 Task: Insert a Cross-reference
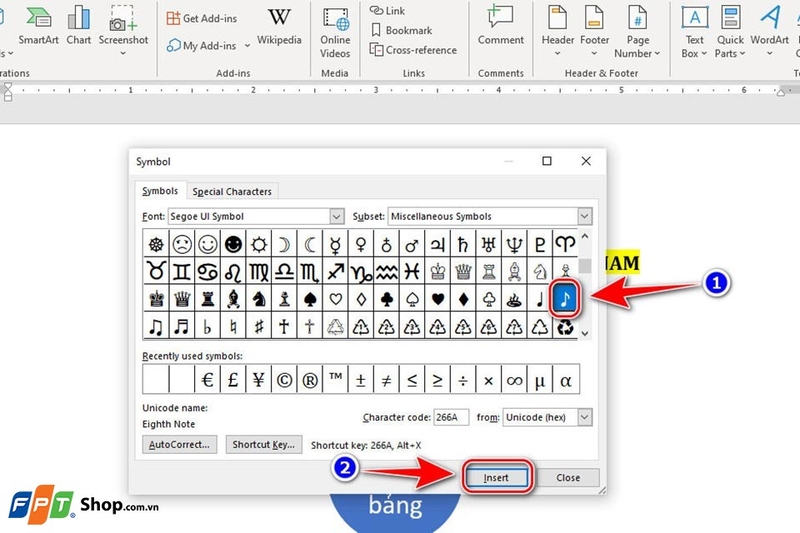[413, 50]
